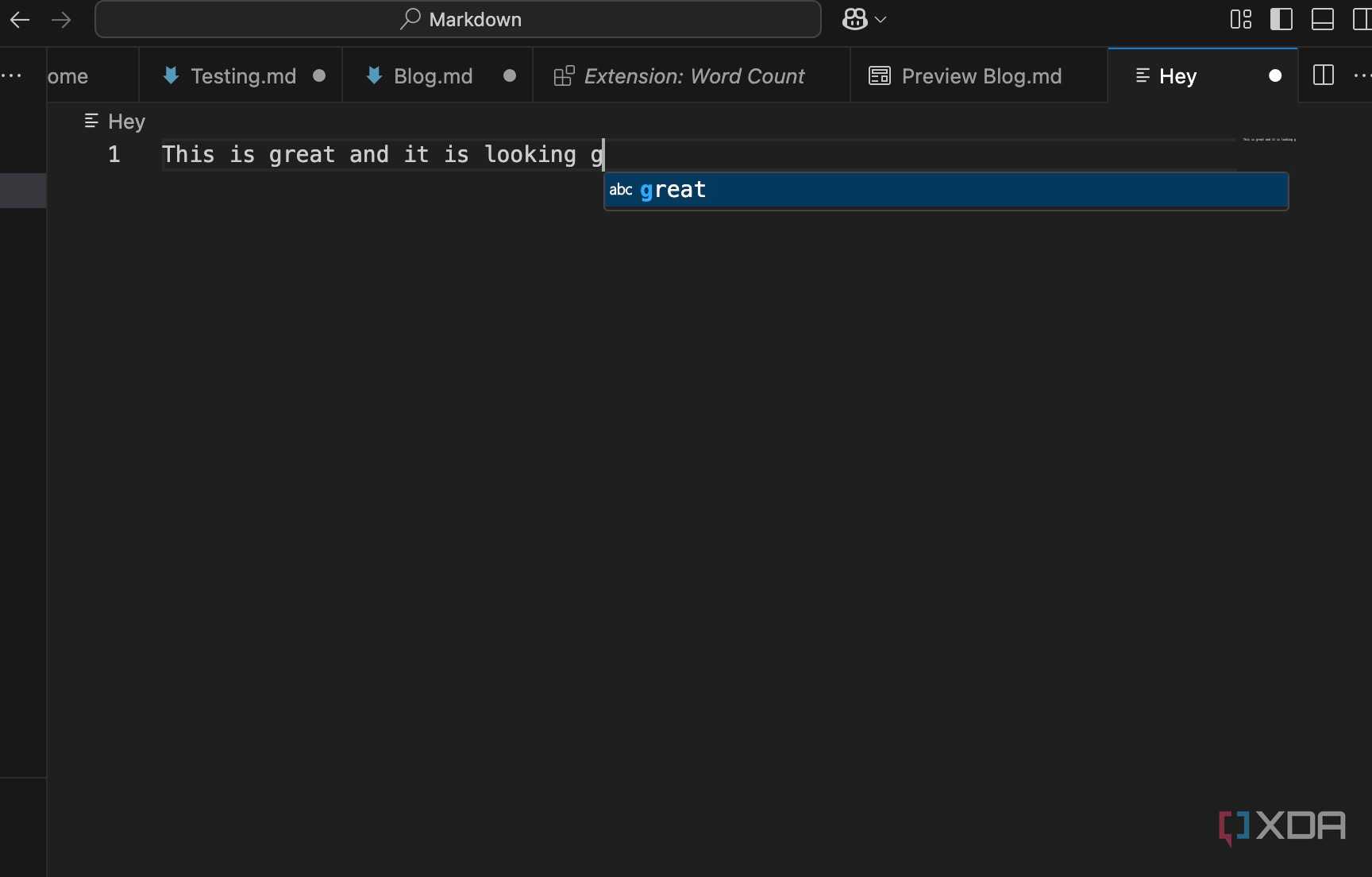
Task: Click the unsaved dot on Testing.md tab
Action: click(x=319, y=75)
